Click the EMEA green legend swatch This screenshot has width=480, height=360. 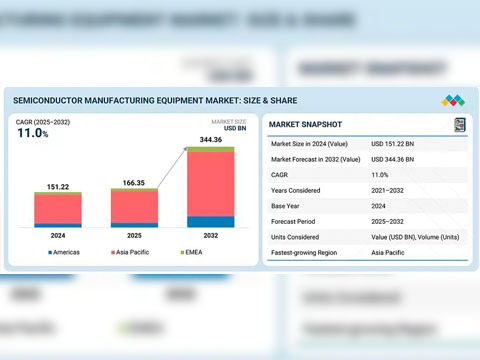point(182,253)
